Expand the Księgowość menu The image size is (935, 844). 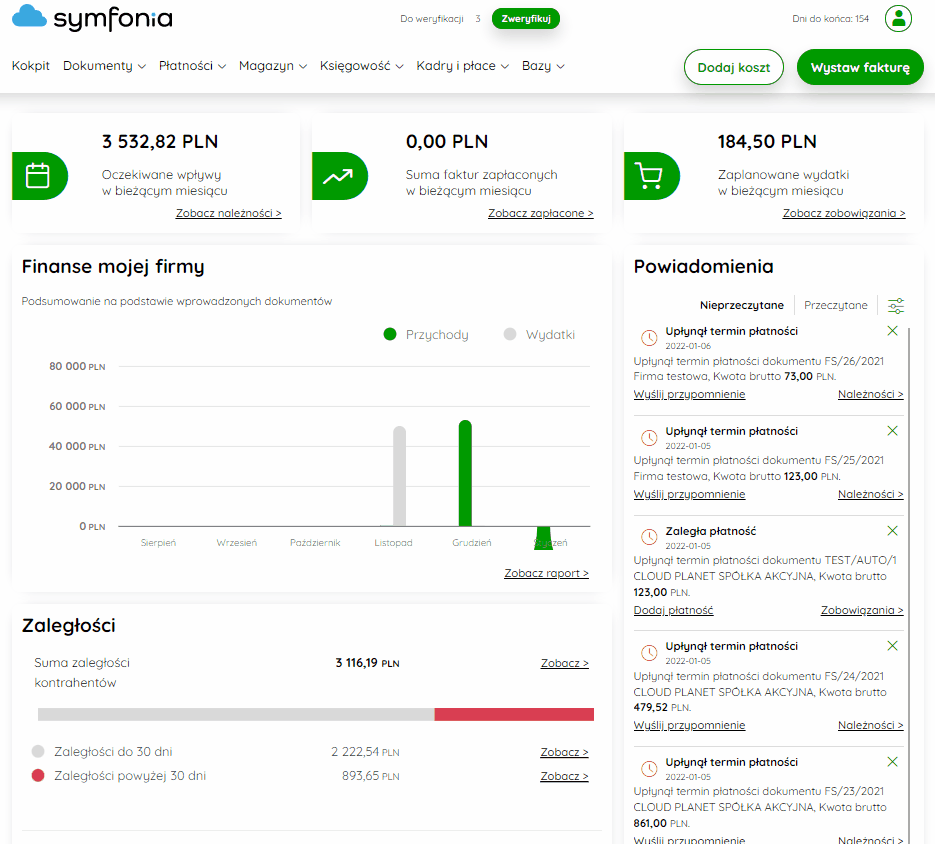click(361, 66)
